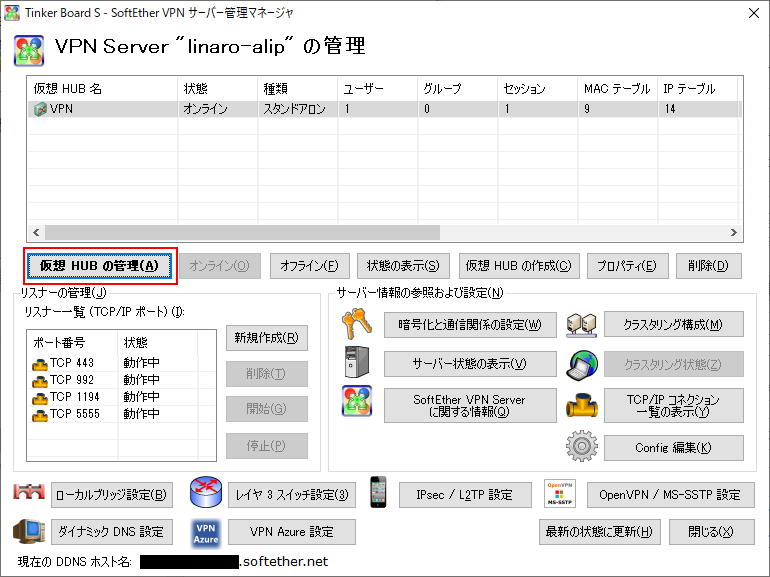
Task: Click the phone IPsec/L2TP icon
Action: [x=378, y=492]
